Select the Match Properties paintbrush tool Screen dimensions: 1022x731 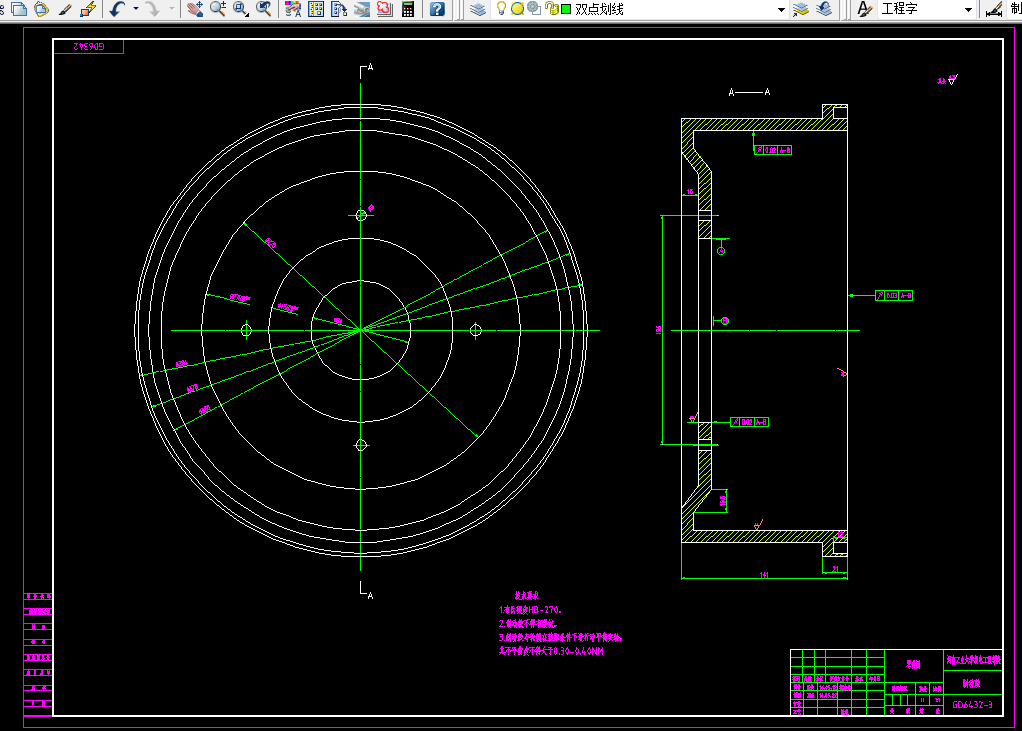pos(65,9)
